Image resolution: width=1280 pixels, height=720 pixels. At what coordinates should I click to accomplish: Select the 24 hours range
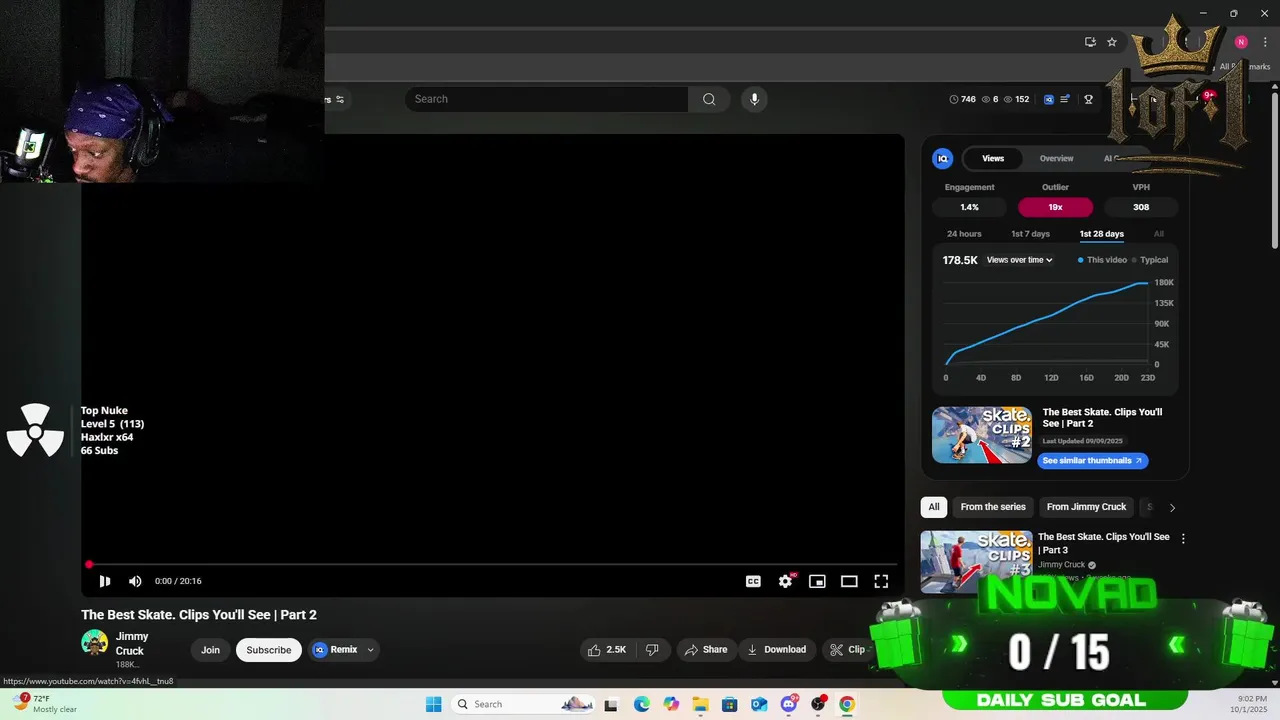coord(964,234)
